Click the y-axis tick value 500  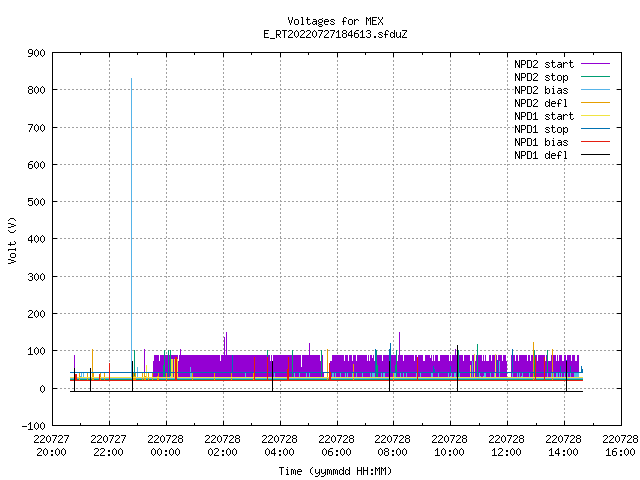coord(36,202)
